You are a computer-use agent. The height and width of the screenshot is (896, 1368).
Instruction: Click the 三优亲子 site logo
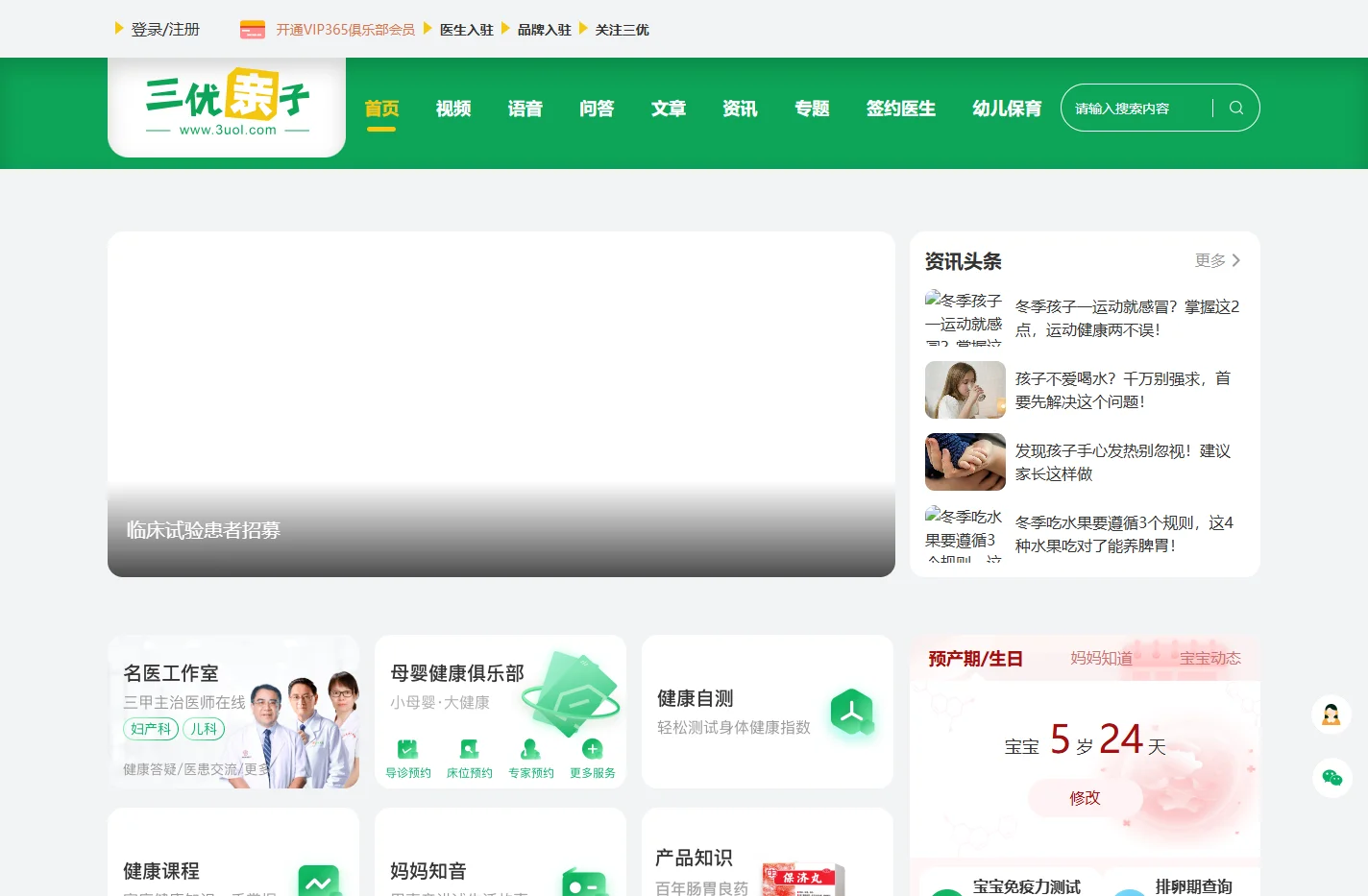(228, 105)
